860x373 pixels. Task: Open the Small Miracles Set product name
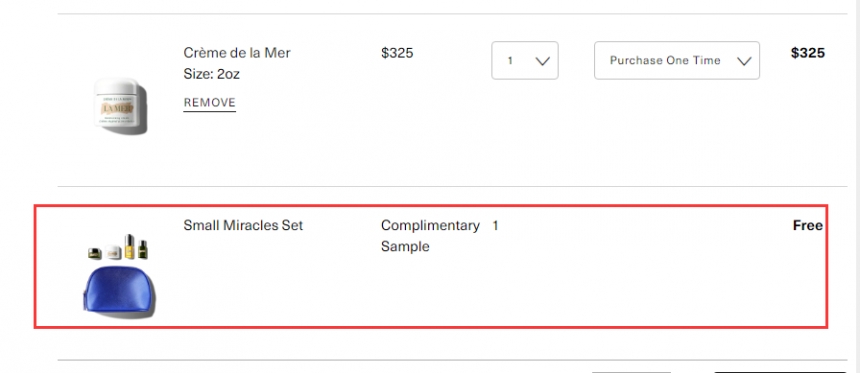tap(243, 225)
